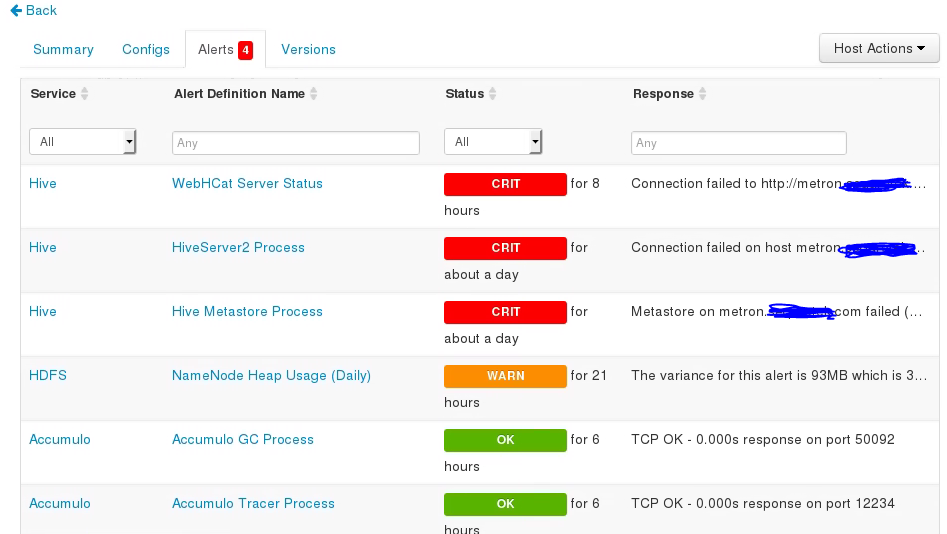The height and width of the screenshot is (534, 947).
Task: Click response 'Connection failed to http://metron'
Action: (736, 184)
